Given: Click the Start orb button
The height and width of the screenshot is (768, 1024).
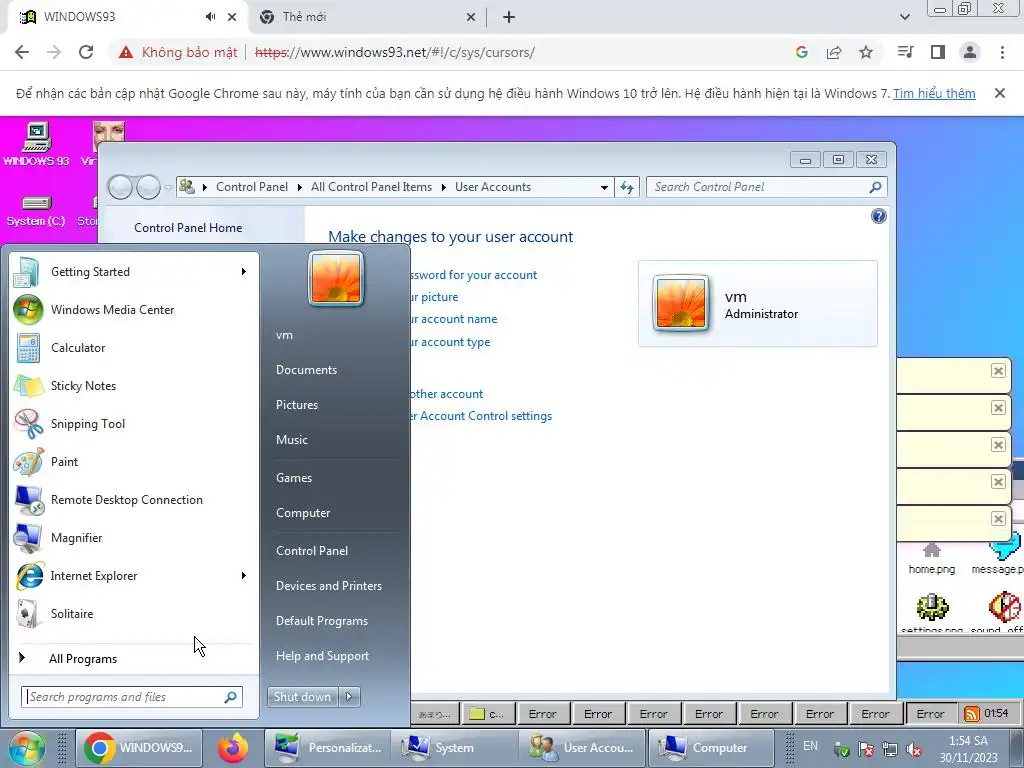Looking at the screenshot, I should [25, 748].
